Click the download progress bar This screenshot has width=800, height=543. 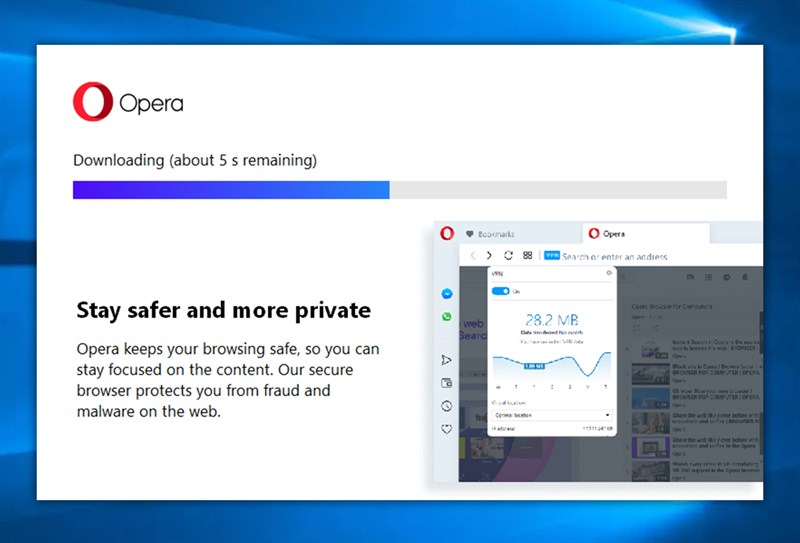pyautogui.click(x=399, y=190)
